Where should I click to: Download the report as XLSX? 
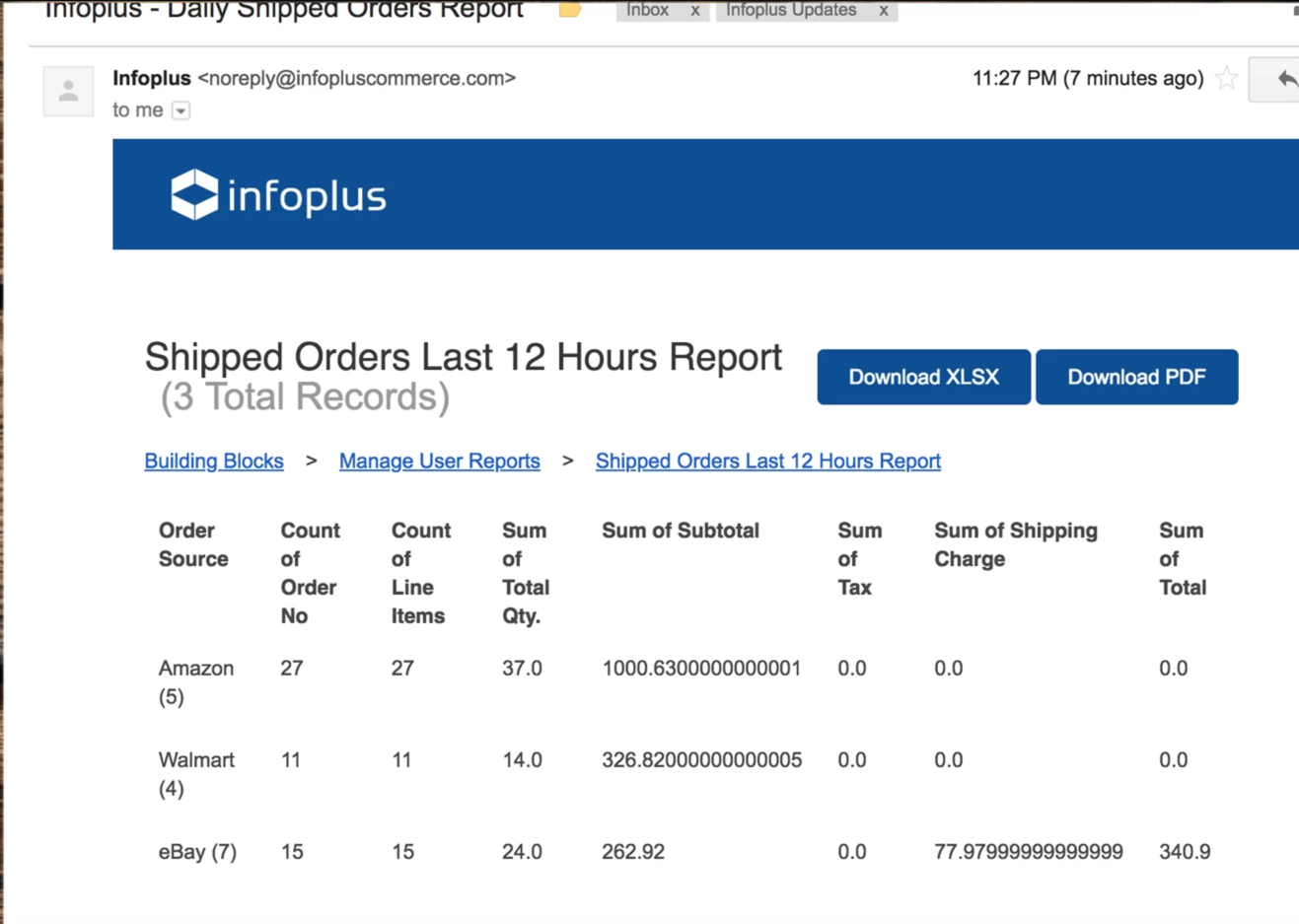tap(923, 377)
